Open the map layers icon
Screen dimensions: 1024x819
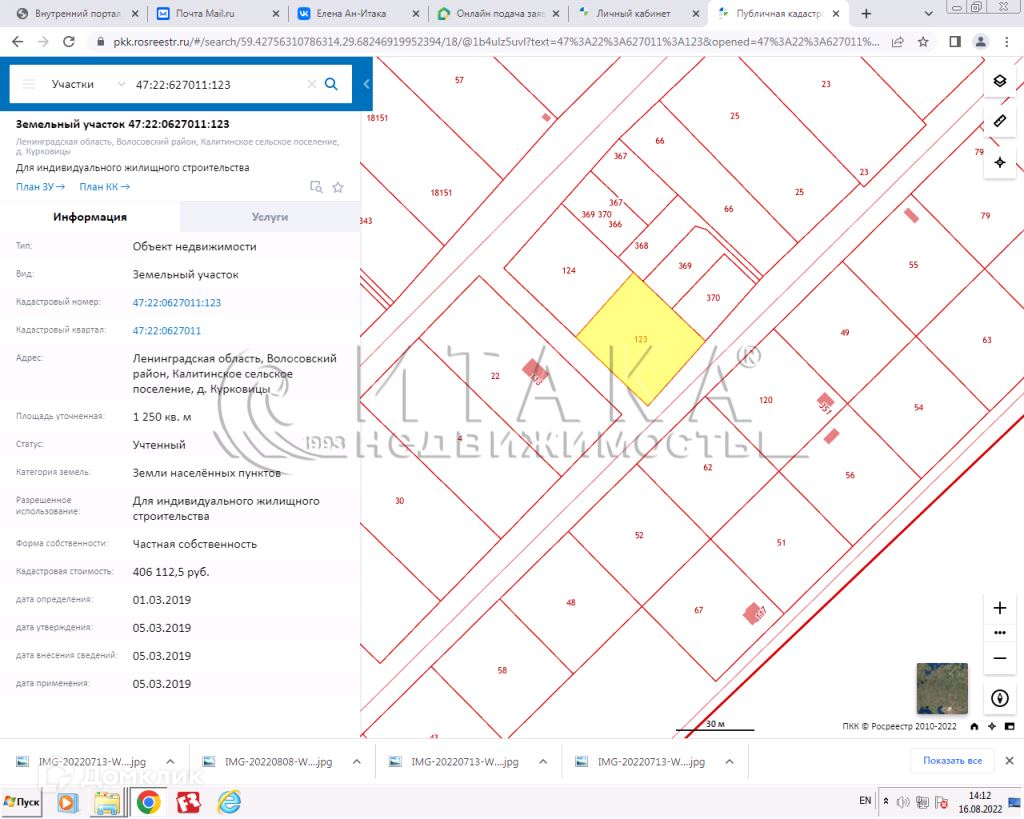coord(999,81)
